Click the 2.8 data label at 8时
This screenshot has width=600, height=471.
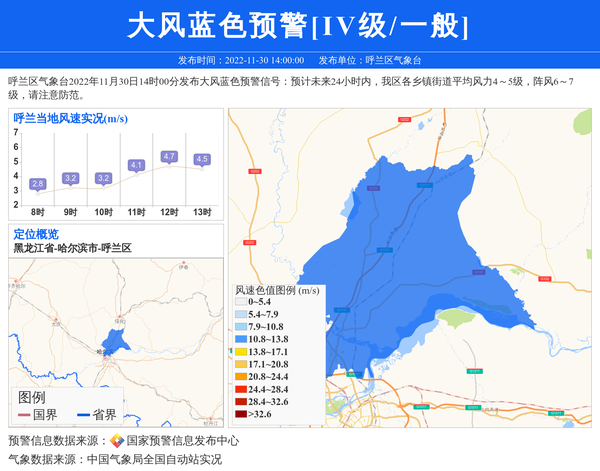point(38,184)
